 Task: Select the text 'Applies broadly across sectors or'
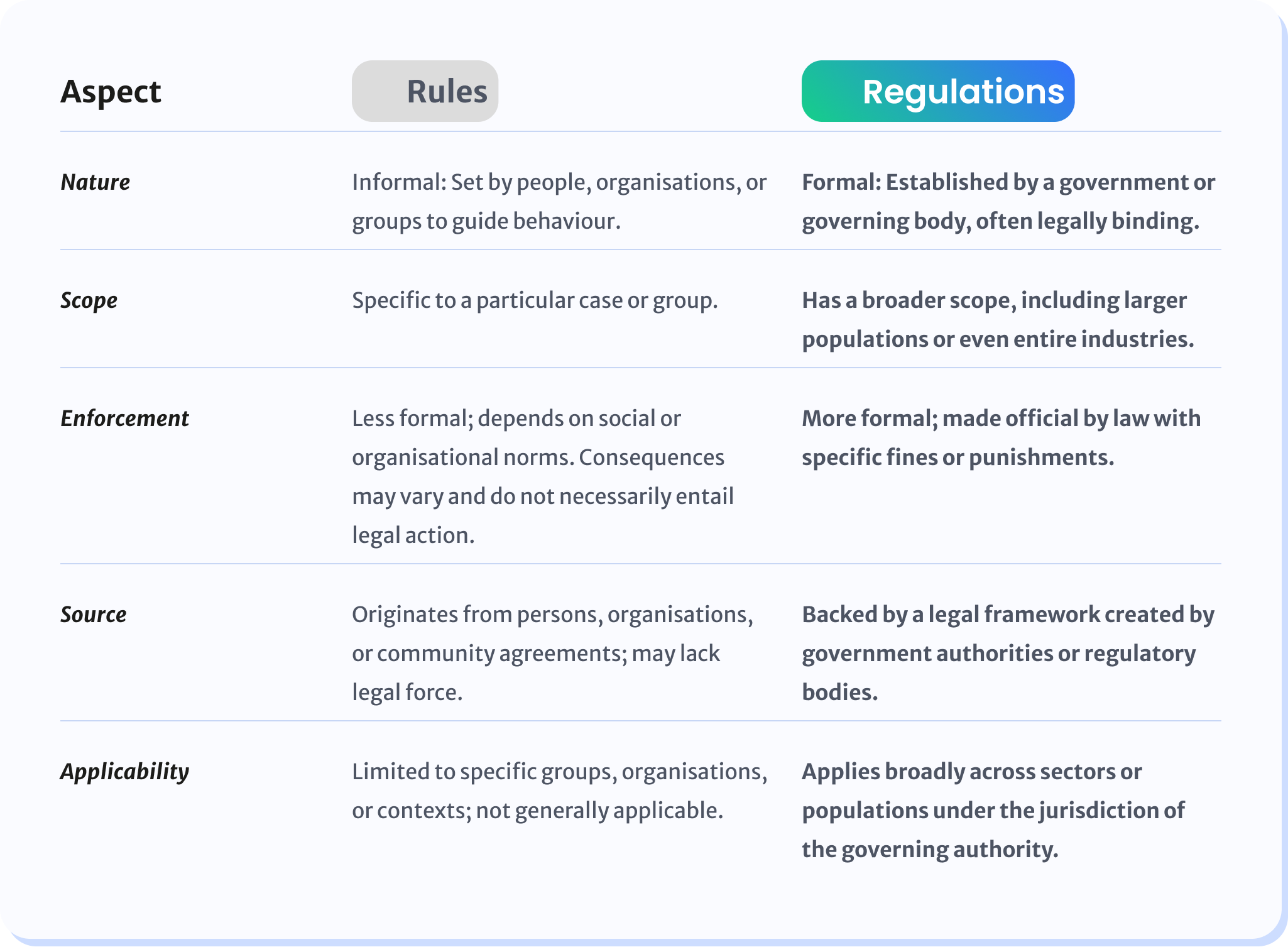(x=971, y=772)
